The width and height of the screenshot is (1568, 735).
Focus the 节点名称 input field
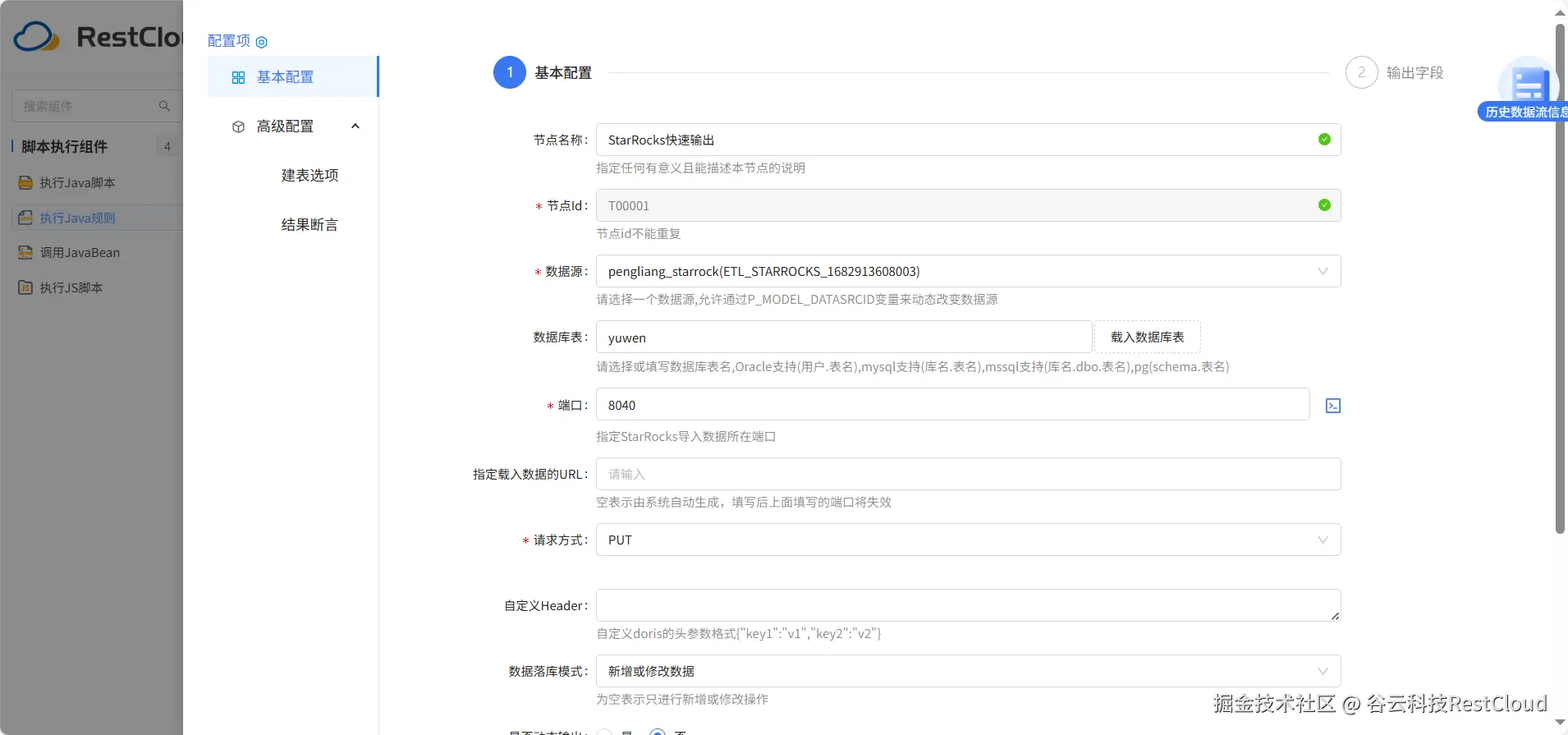coord(969,140)
